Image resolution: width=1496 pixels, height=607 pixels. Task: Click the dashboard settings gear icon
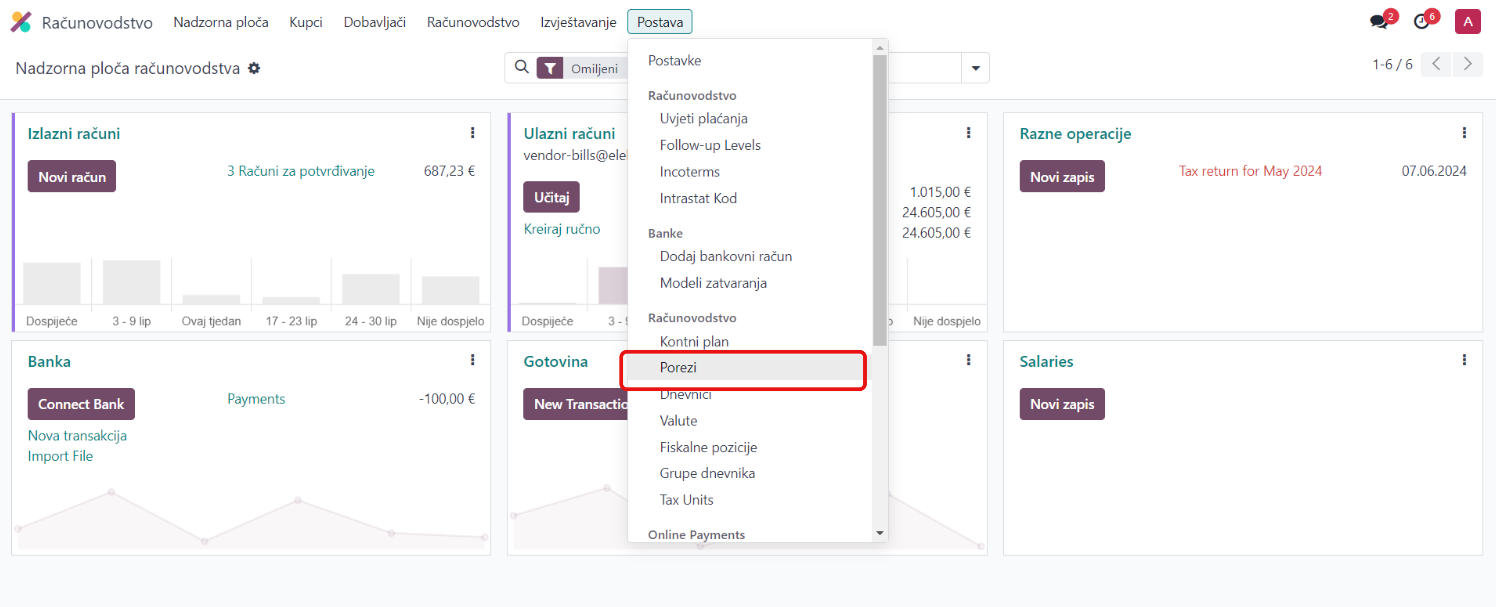[254, 68]
